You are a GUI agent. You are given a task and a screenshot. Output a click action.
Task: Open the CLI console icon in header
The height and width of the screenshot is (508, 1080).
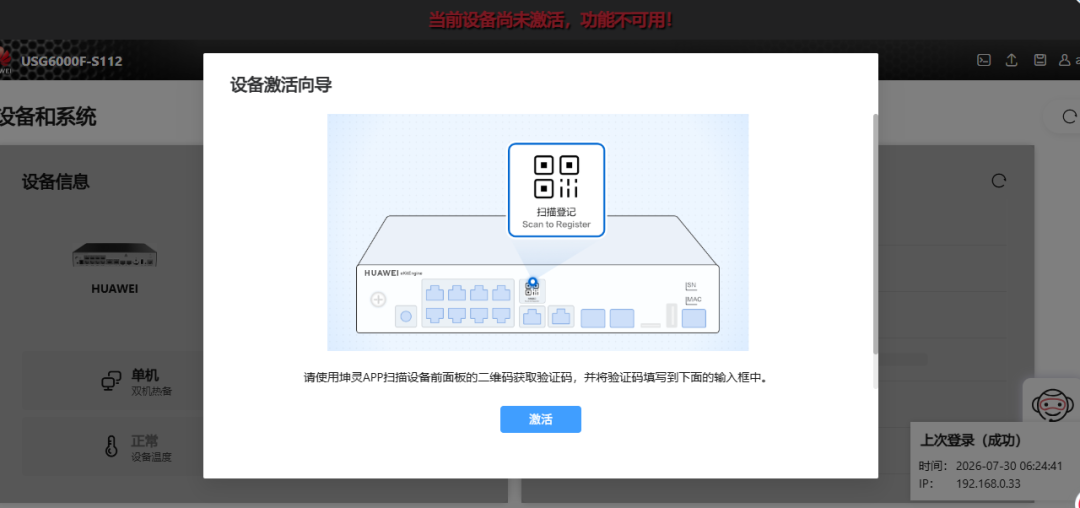pos(984,60)
